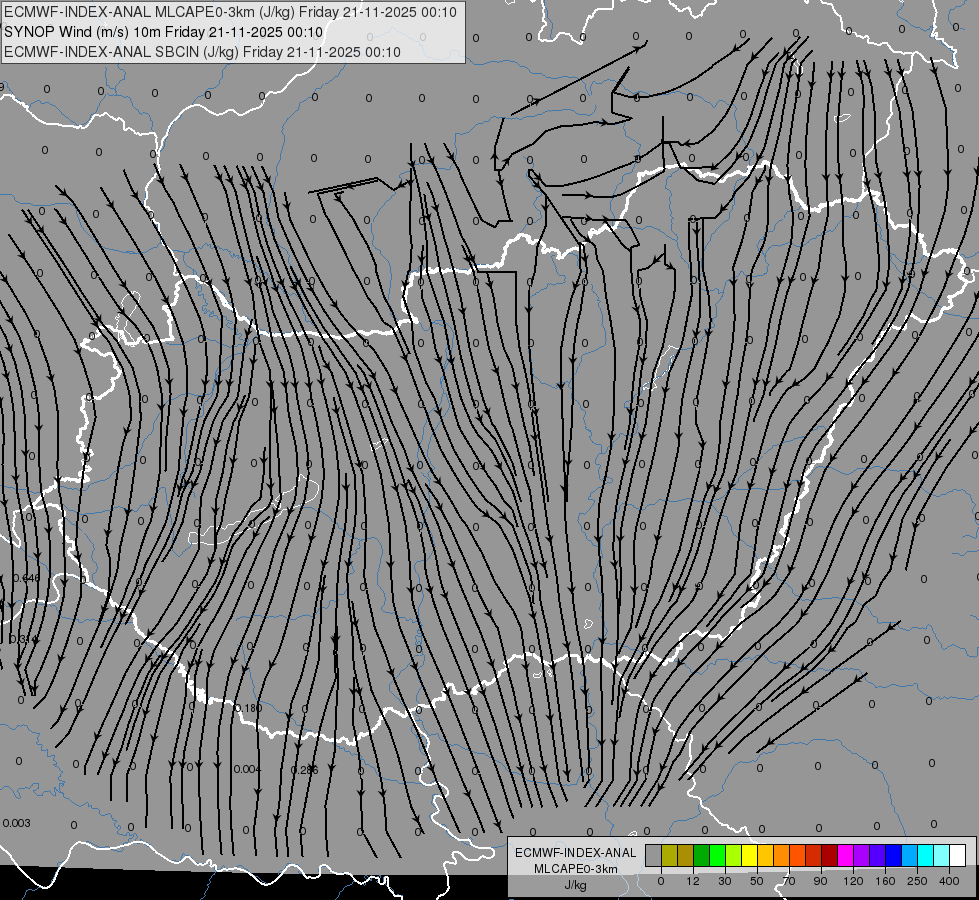Click the MLCAPE0-3km legend label
Viewport: 979px width, 900px height.
576,868
